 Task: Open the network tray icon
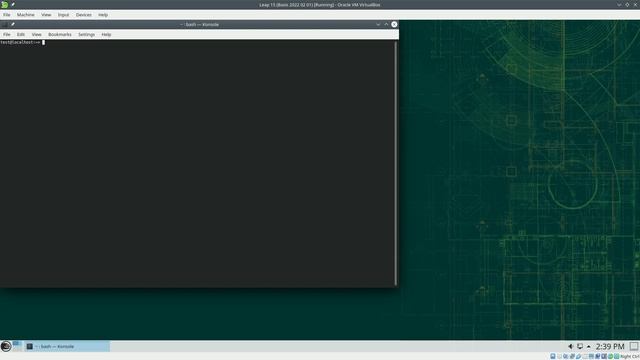coord(580,346)
